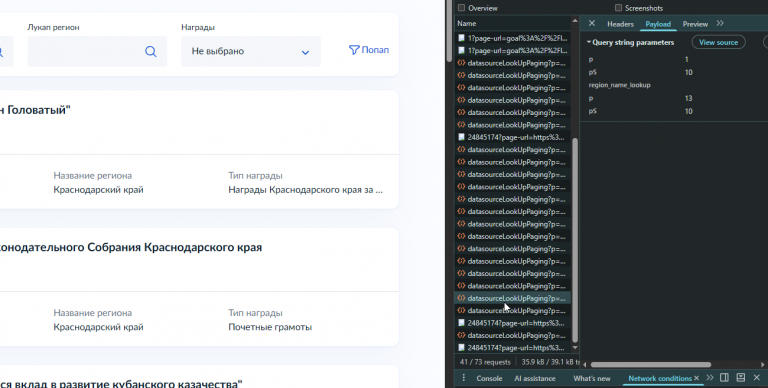Click the View source button
This screenshot has width=768, height=388.
tap(718, 42)
